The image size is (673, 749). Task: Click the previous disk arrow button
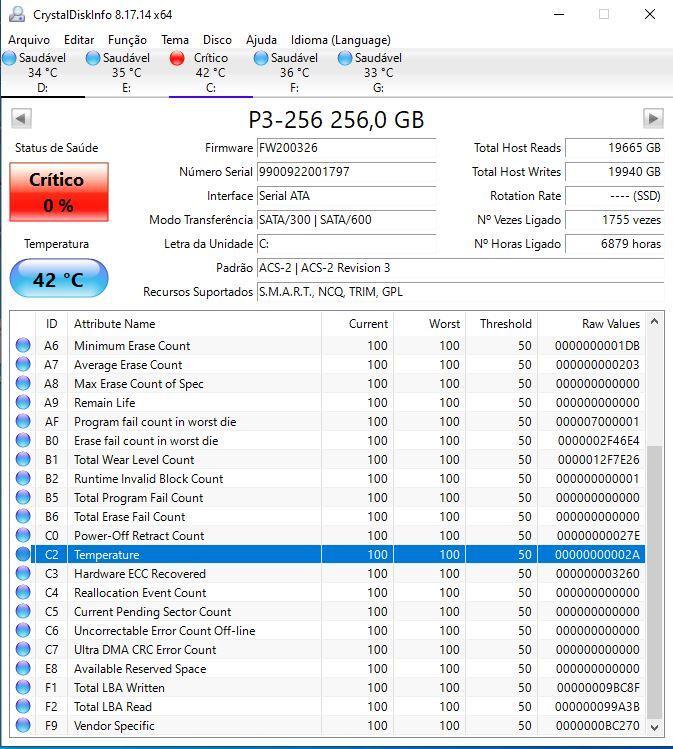(x=21, y=118)
